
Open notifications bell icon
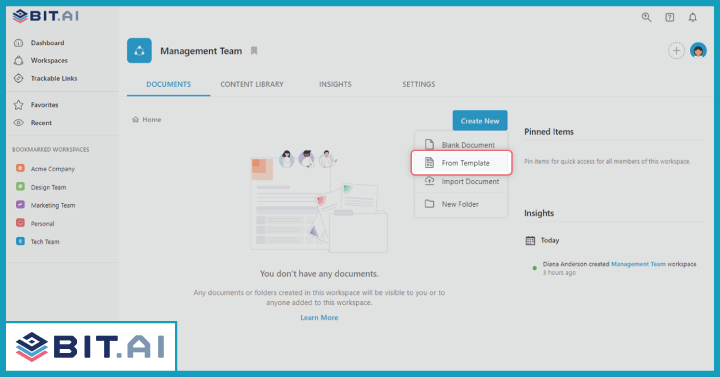692,17
